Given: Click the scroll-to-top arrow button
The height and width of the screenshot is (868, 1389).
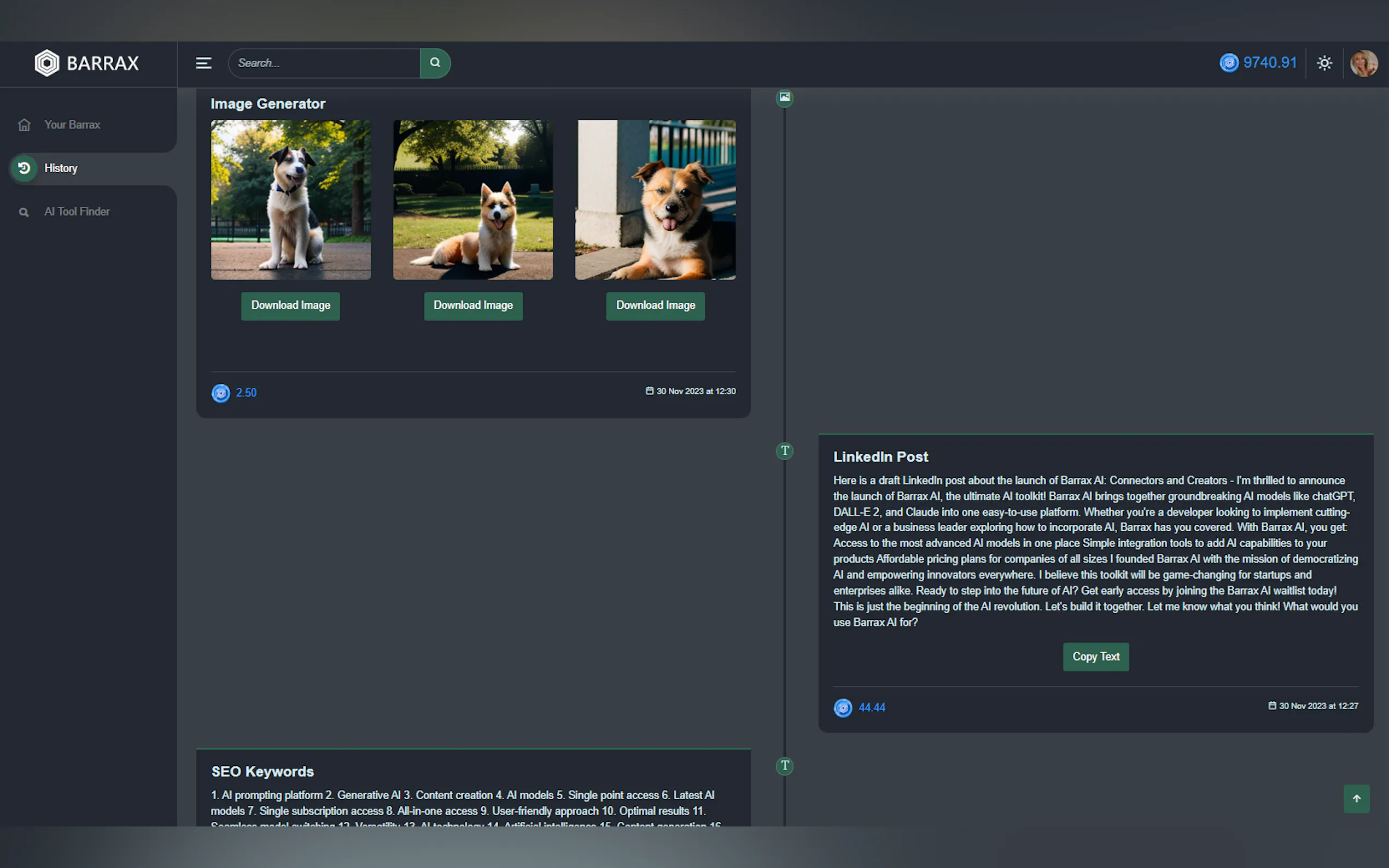Looking at the screenshot, I should (1356, 799).
